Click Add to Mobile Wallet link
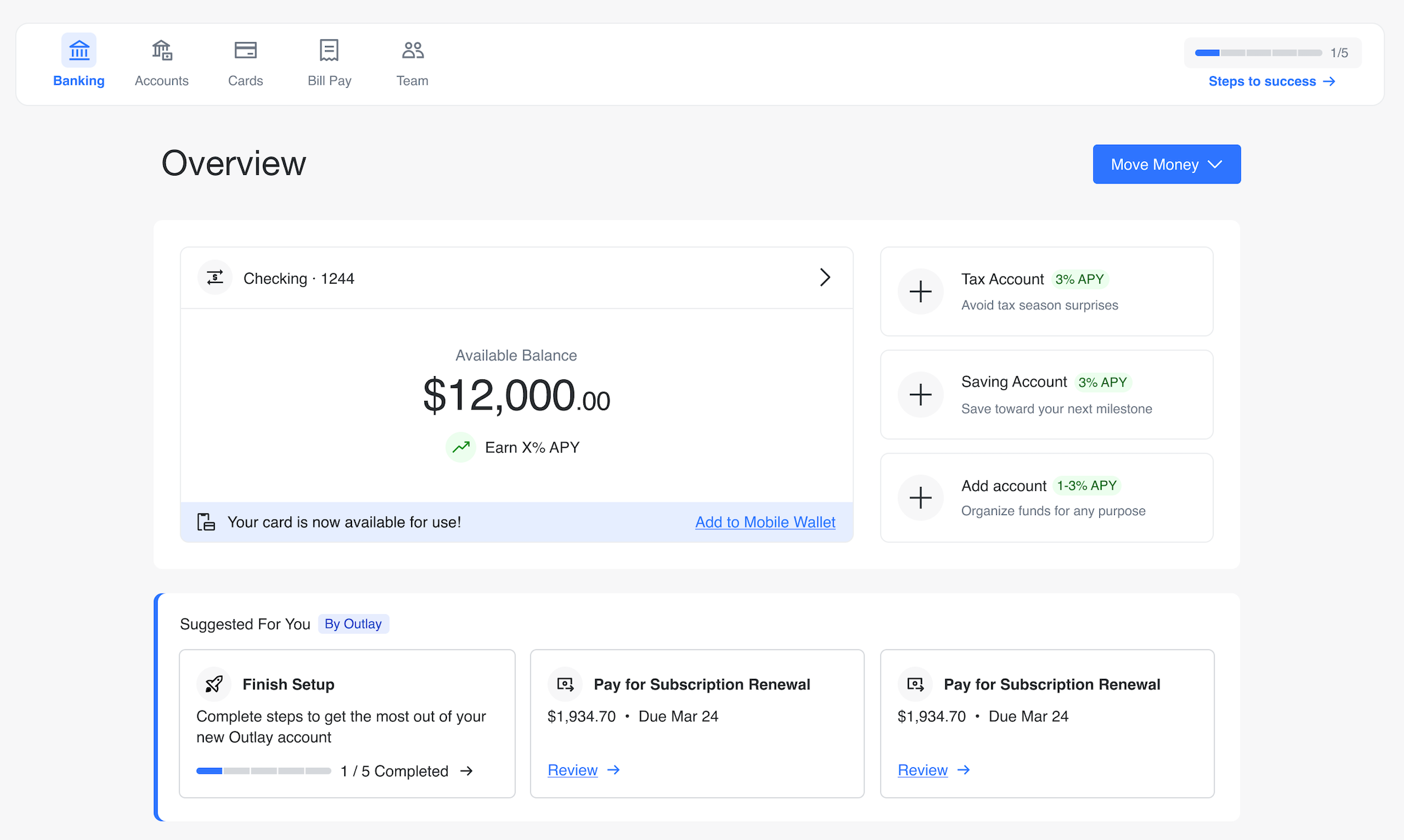 point(765,522)
